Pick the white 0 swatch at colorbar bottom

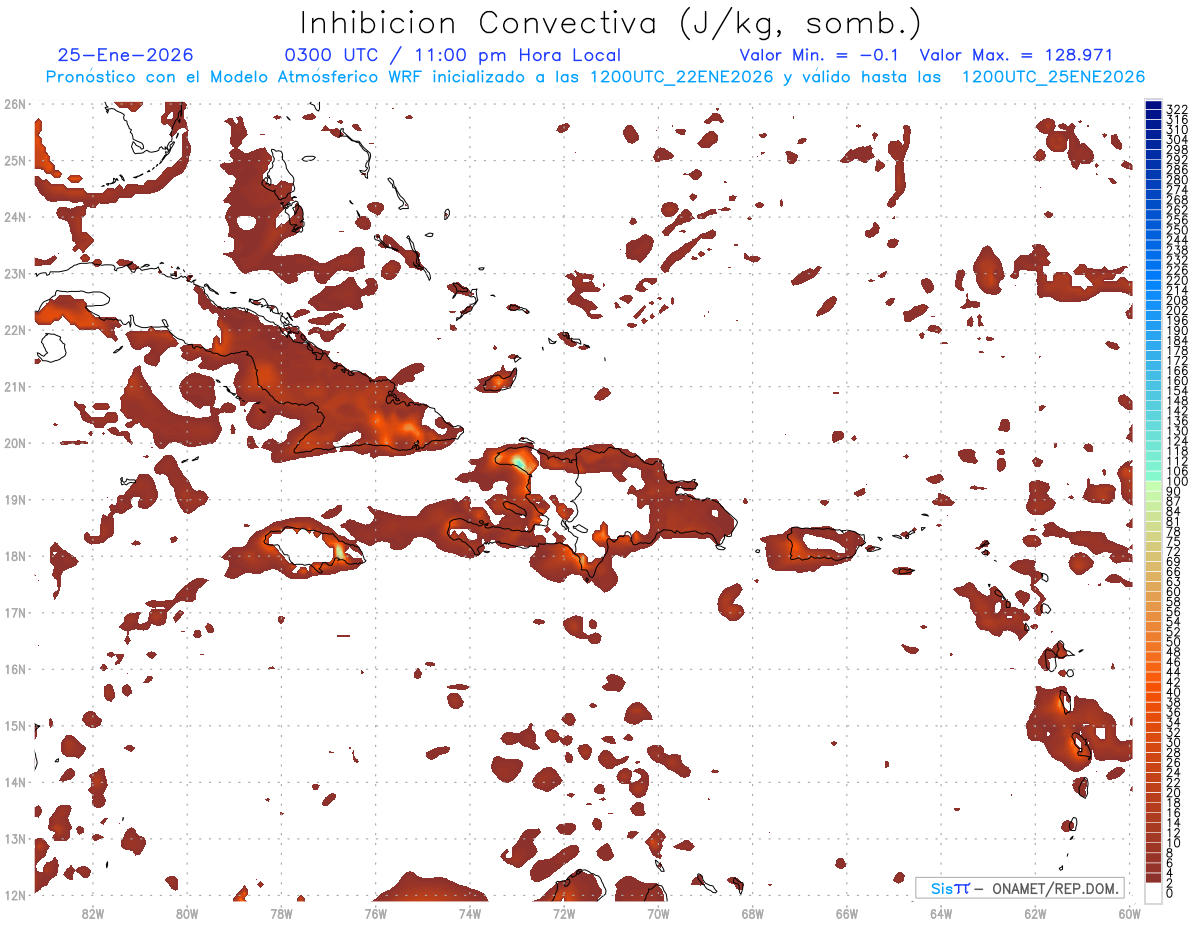click(1154, 892)
